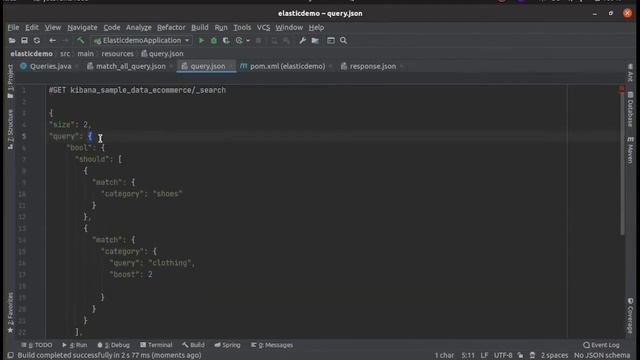Open the Messages tool window

[272, 345]
